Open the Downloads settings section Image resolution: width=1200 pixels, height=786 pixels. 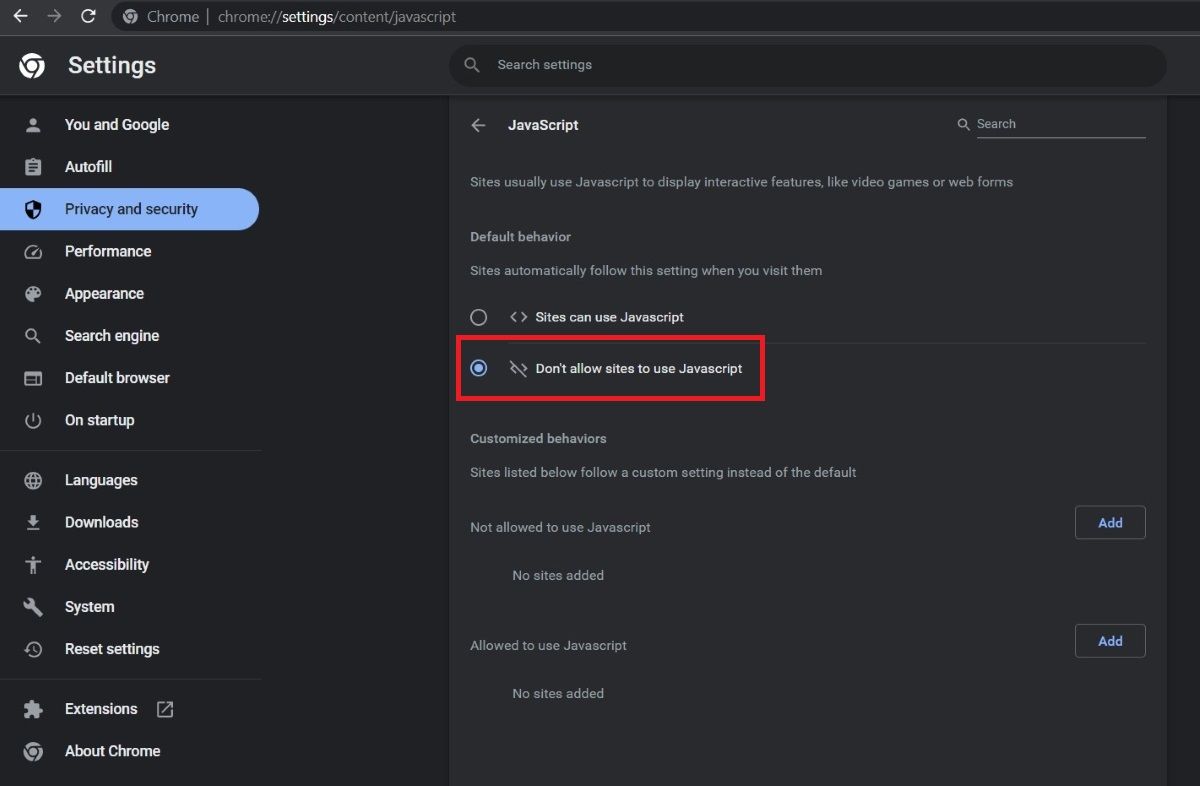(101, 522)
